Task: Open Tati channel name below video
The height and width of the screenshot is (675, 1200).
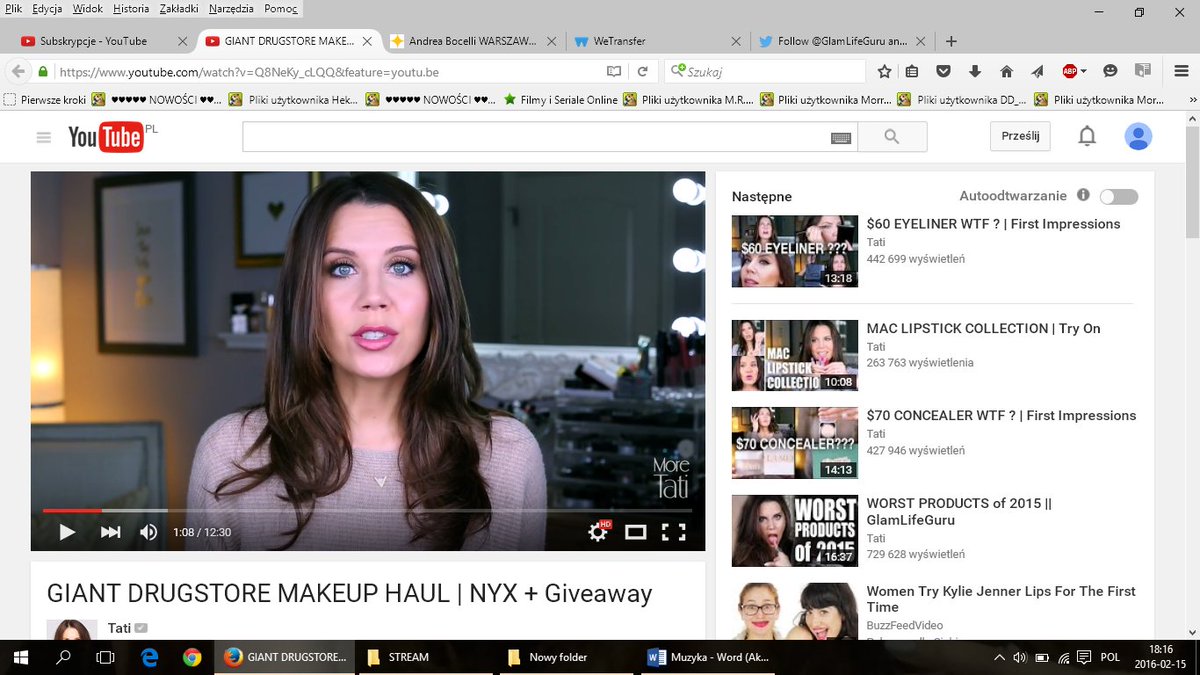Action: click(x=119, y=628)
